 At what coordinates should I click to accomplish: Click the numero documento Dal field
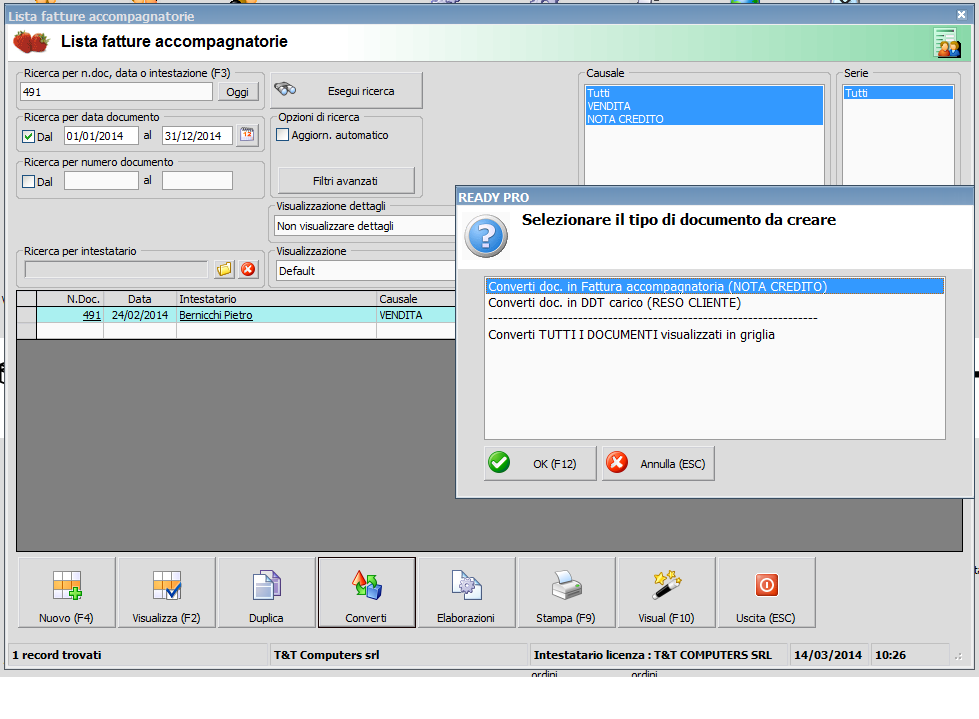101,180
